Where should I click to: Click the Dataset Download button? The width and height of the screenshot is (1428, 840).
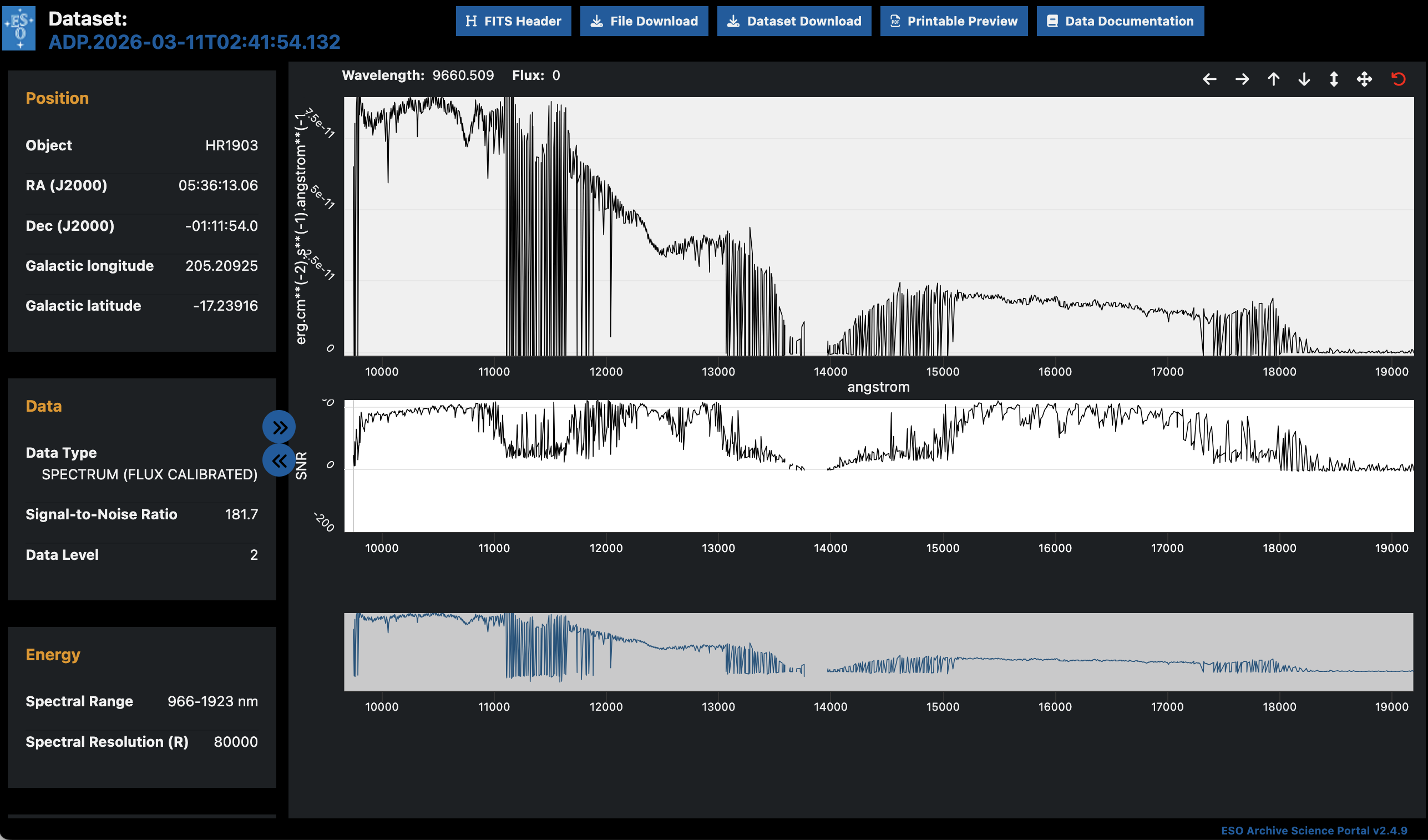click(x=794, y=22)
